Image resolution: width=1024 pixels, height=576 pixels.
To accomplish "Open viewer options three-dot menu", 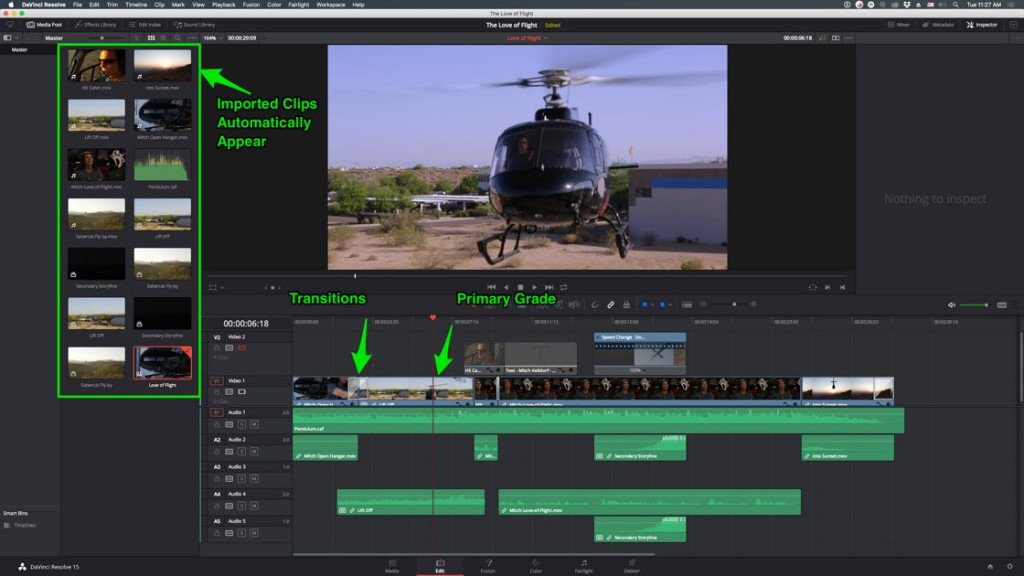I will (x=848, y=38).
